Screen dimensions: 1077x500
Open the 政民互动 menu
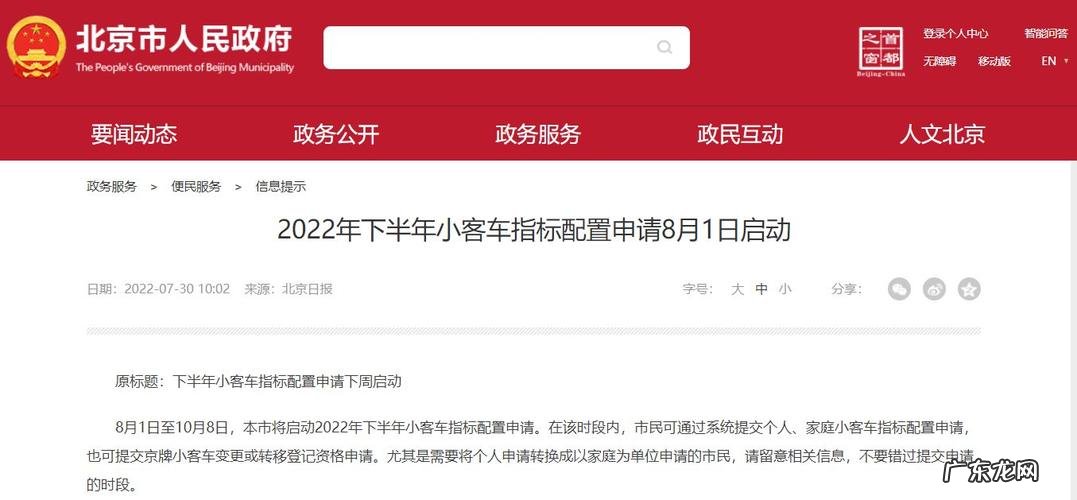coord(740,134)
